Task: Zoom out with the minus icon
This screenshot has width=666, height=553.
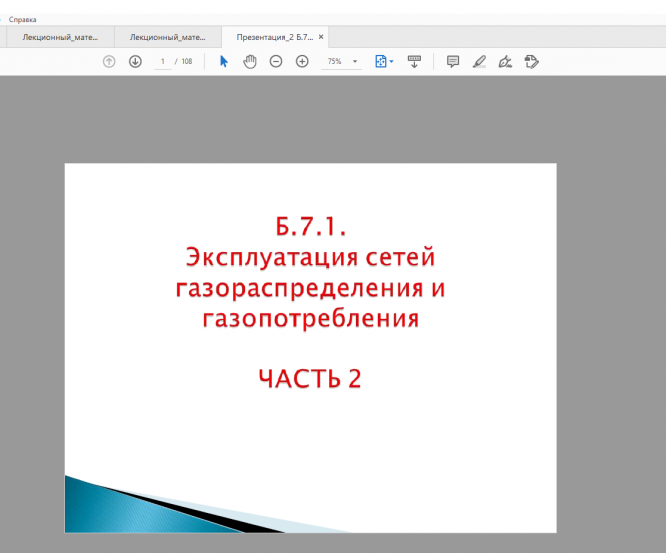Action: [x=276, y=62]
